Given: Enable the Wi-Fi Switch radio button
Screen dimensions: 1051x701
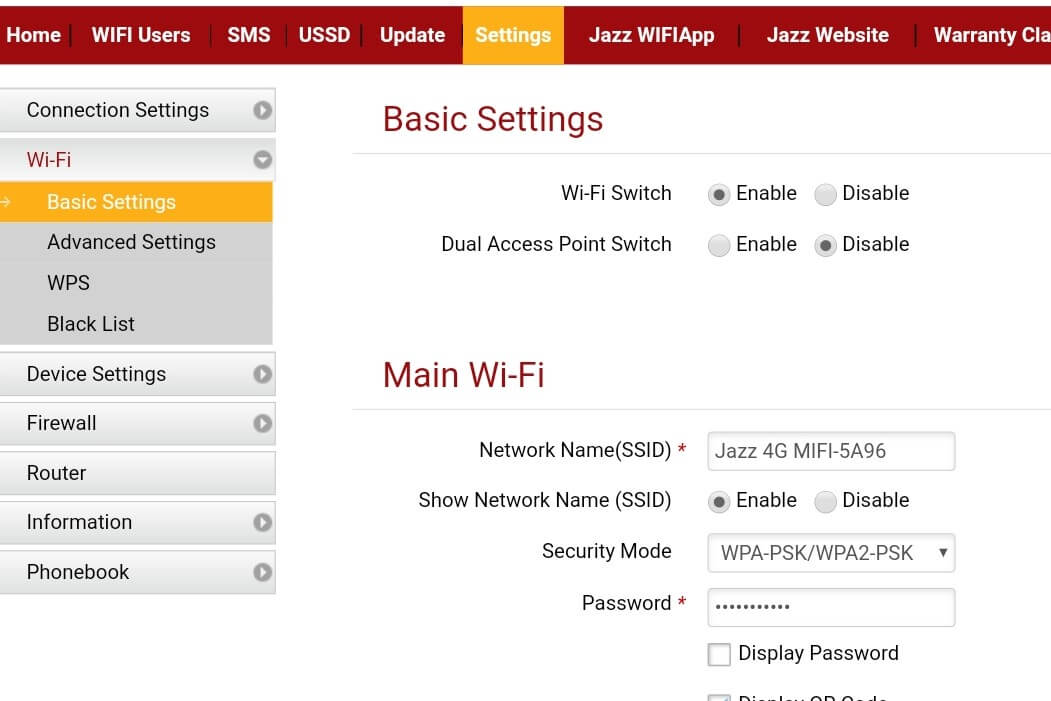Looking at the screenshot, I should [719, 195].
